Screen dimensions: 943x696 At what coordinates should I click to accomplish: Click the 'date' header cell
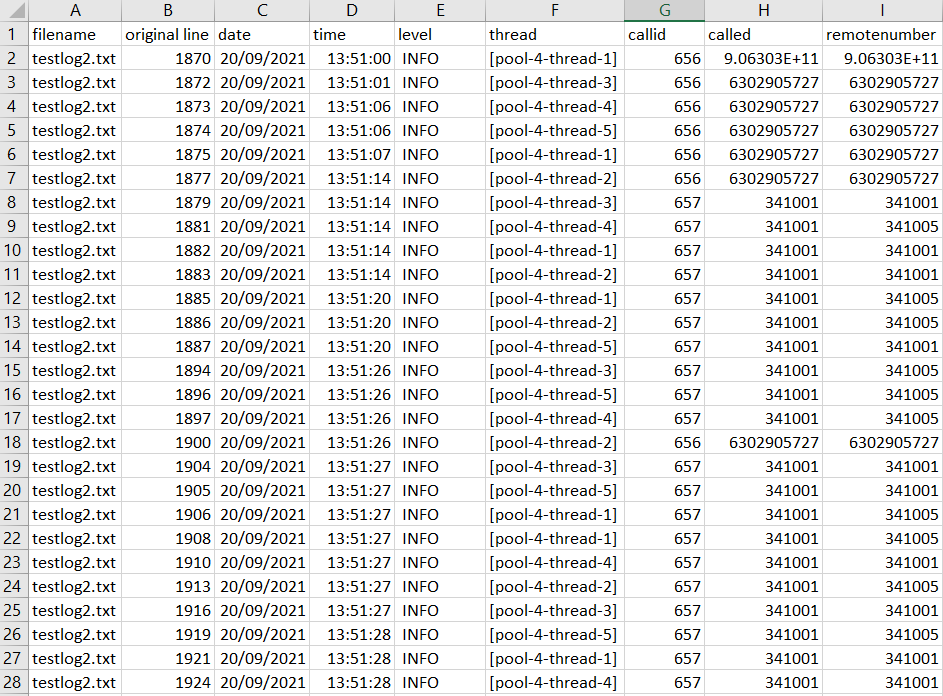(262, 34)
